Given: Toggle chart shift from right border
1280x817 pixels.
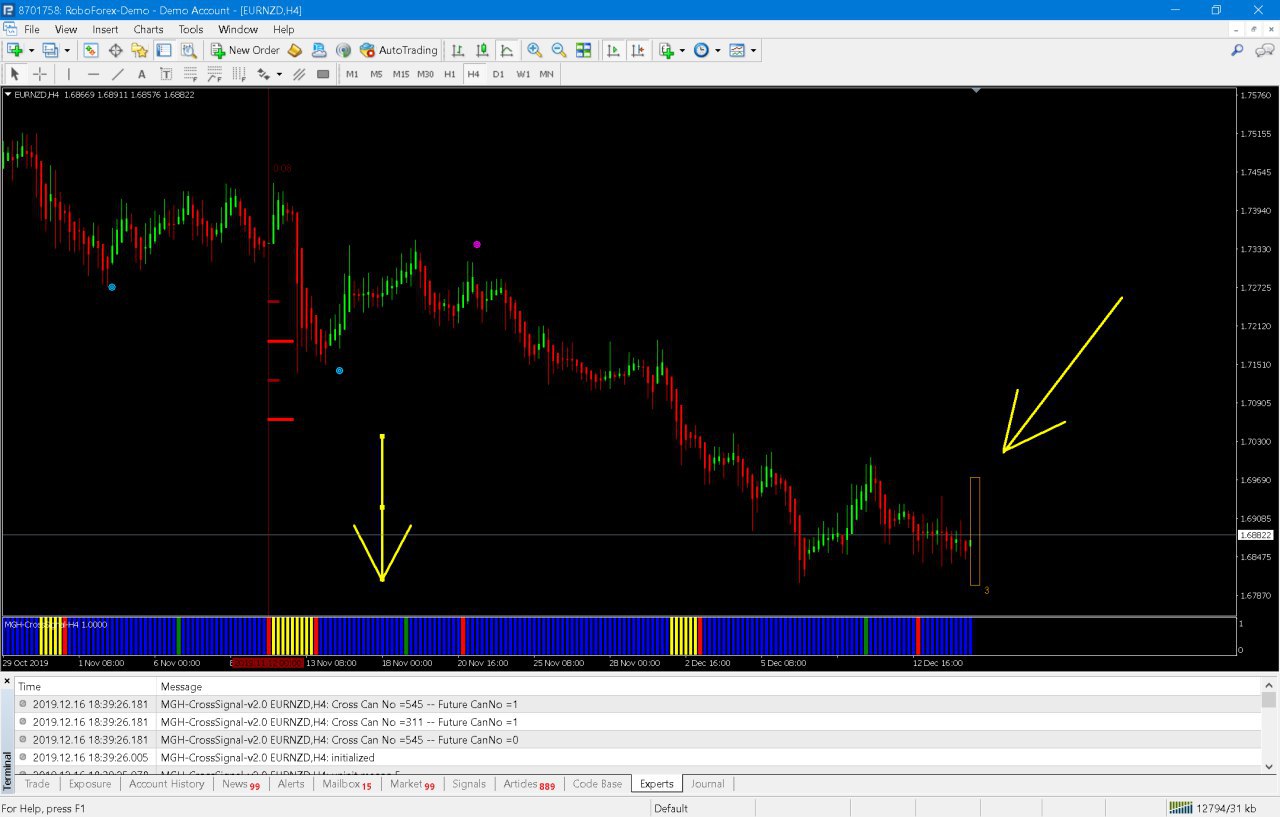Looking at the screenshot, I should [x=637, y=50].
